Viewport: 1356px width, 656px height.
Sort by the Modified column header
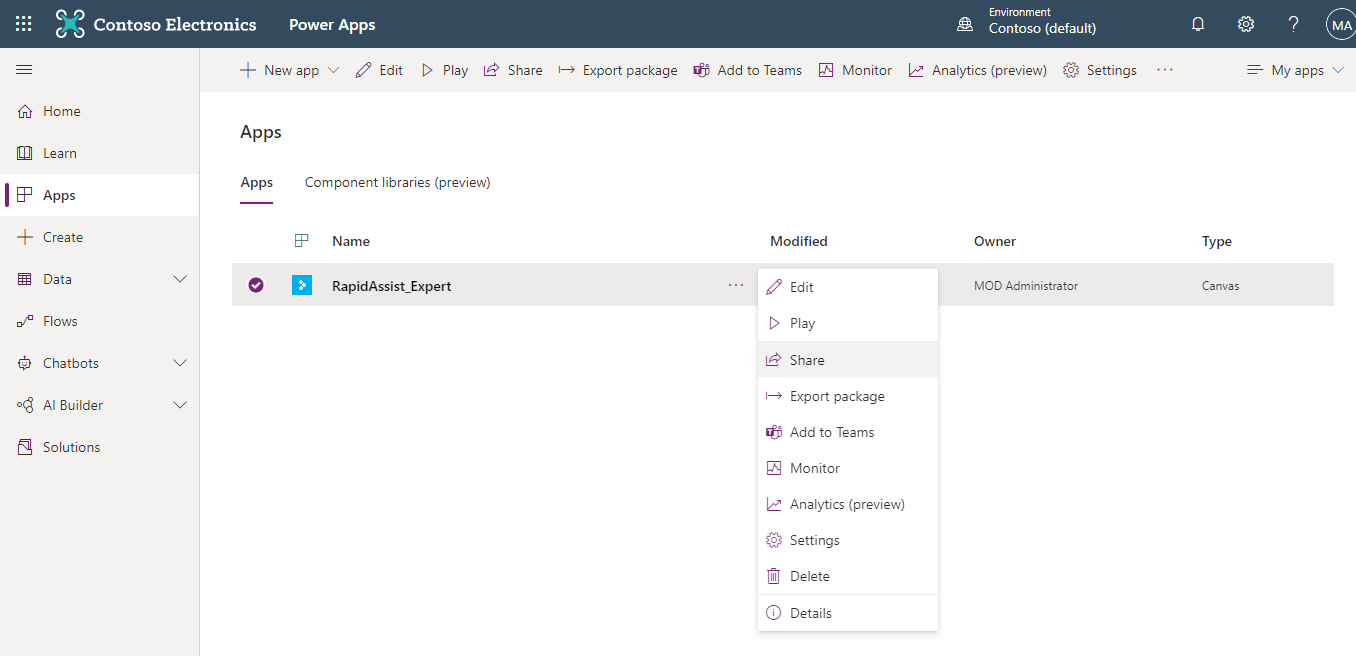799,241
